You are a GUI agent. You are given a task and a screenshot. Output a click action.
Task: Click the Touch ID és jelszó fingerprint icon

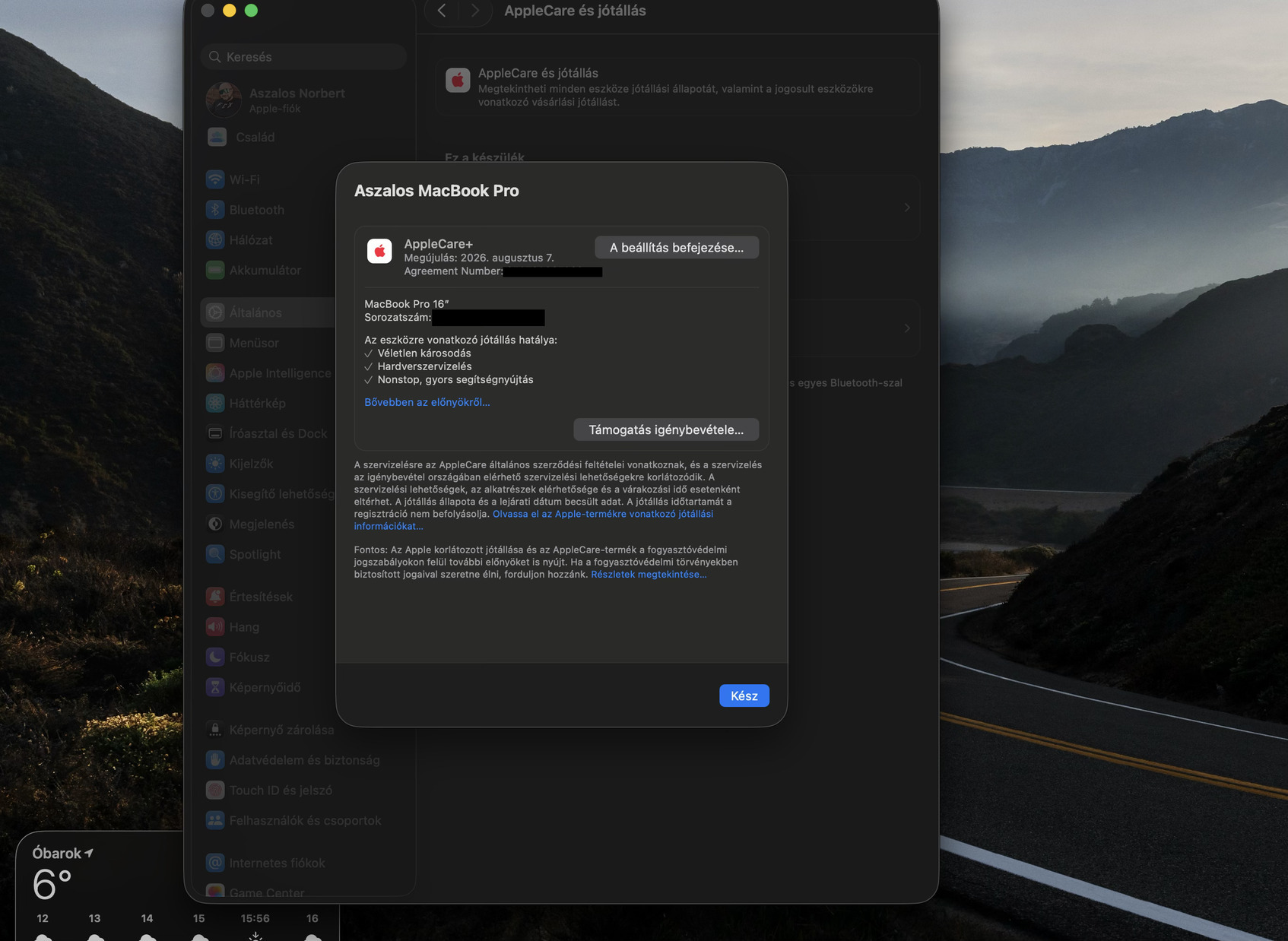[x=216, y=791]
